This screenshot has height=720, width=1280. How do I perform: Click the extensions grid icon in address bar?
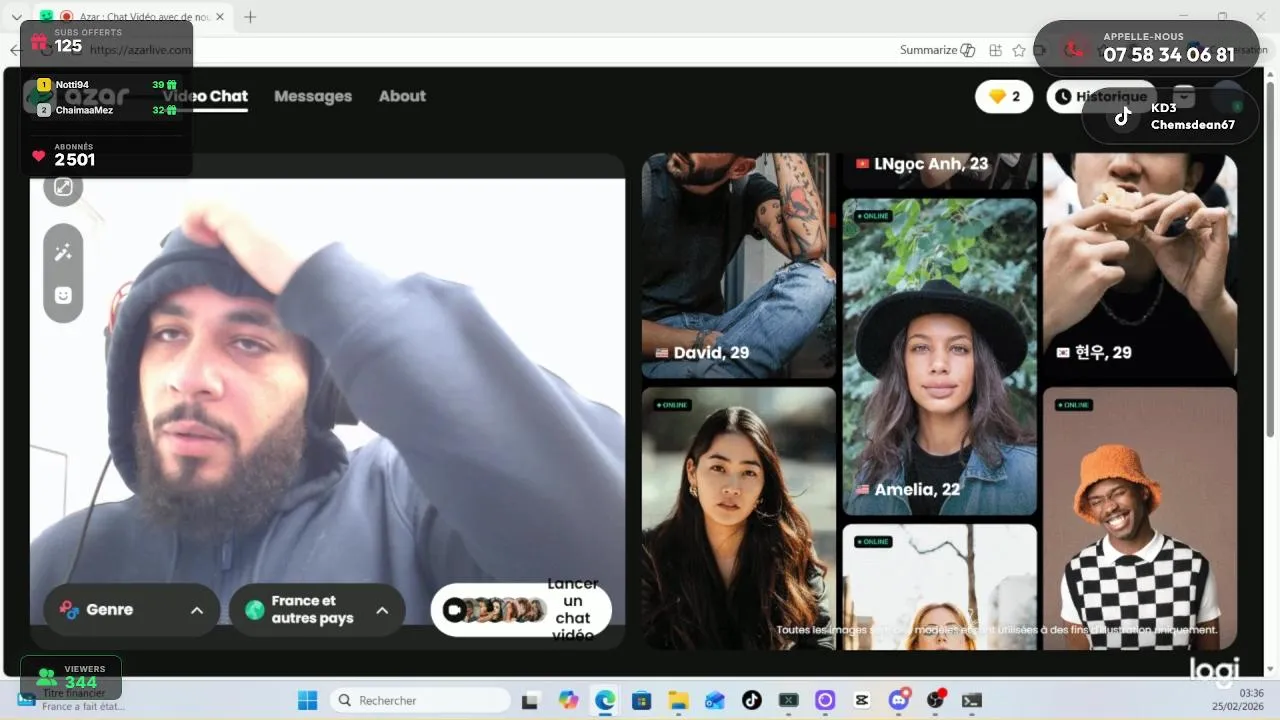point(995,50)
